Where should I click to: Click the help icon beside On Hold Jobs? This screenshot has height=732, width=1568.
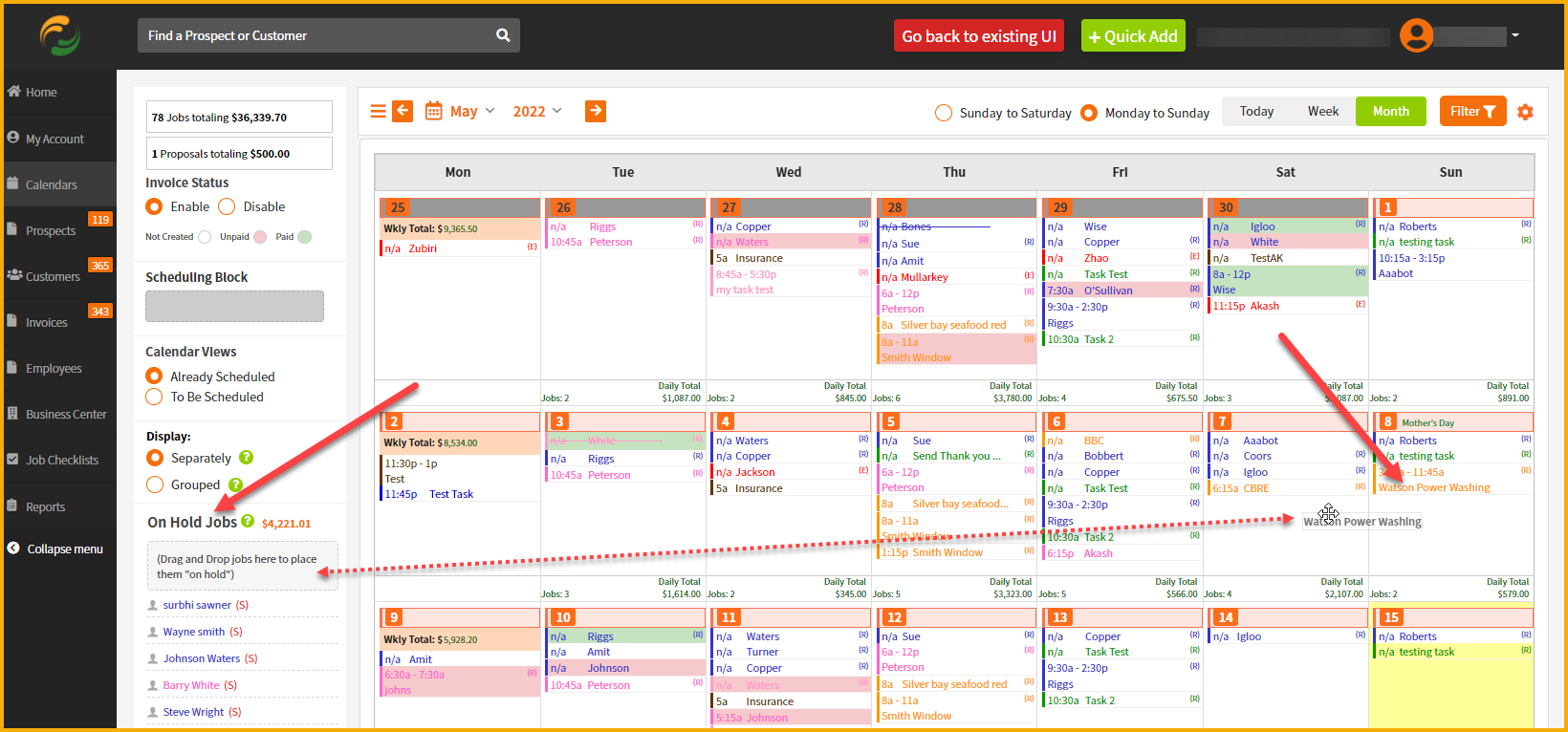pos(248,521)
